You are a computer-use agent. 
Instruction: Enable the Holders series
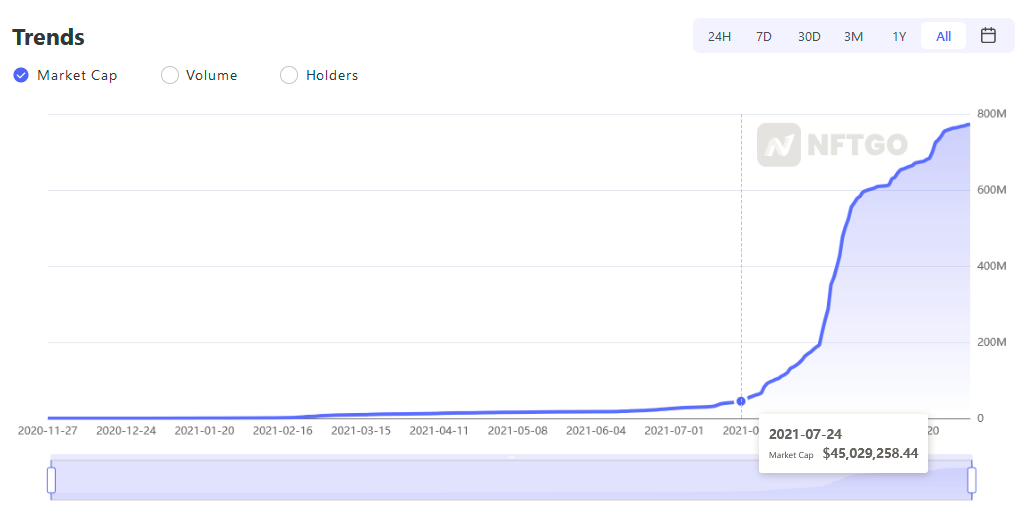289,75
